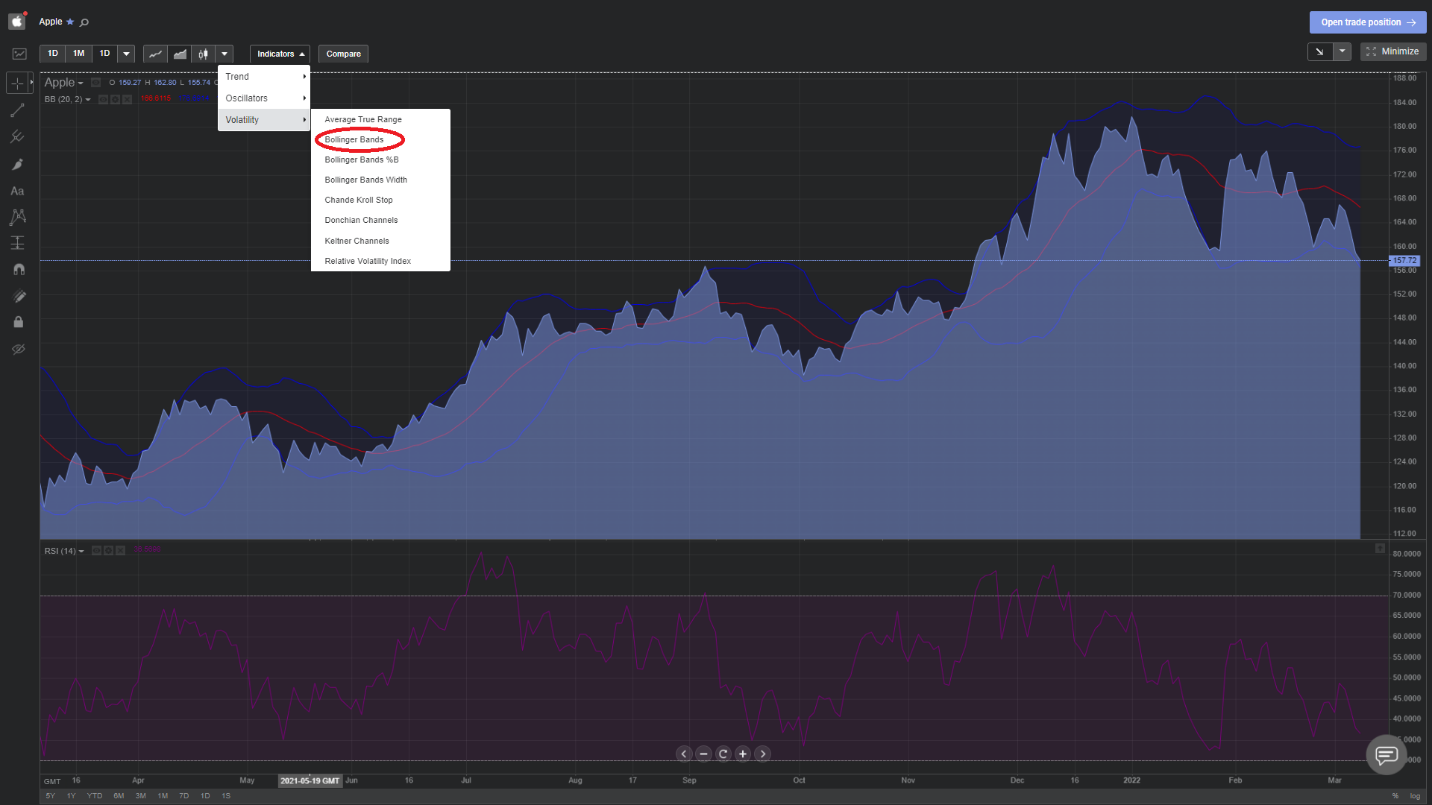The width and height of the screenshot is (1432, 805).
Task: Open the live chat bubble icon
Action: [x=1386, y=754]
